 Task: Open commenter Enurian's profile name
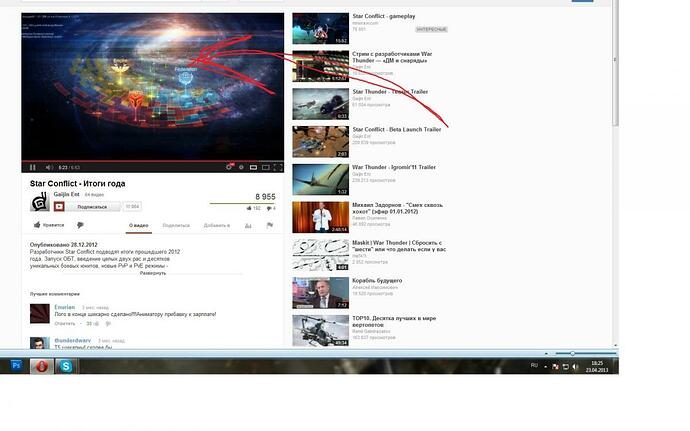[x=65, y=307]
